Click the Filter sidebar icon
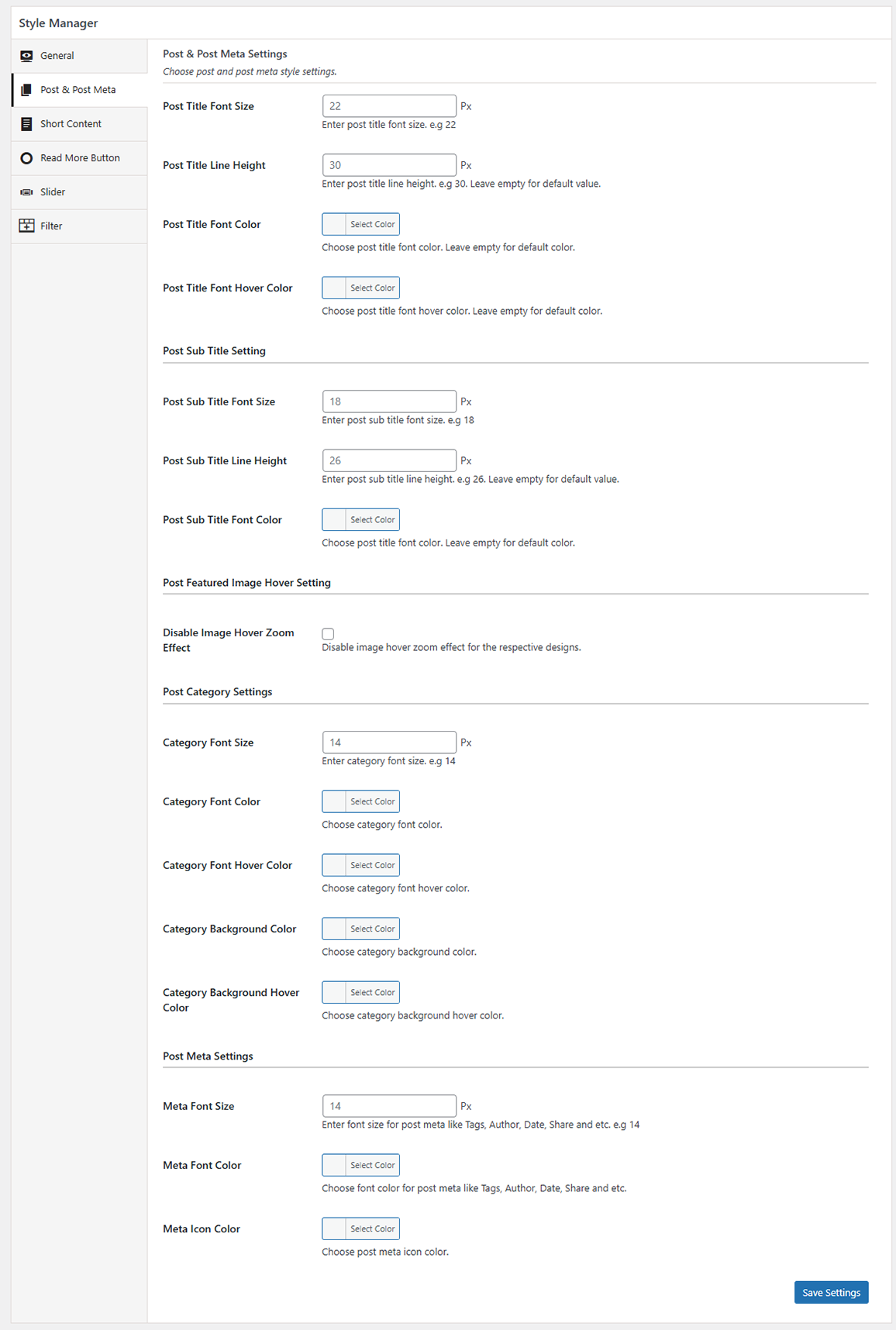 click(x=26, y=226)
